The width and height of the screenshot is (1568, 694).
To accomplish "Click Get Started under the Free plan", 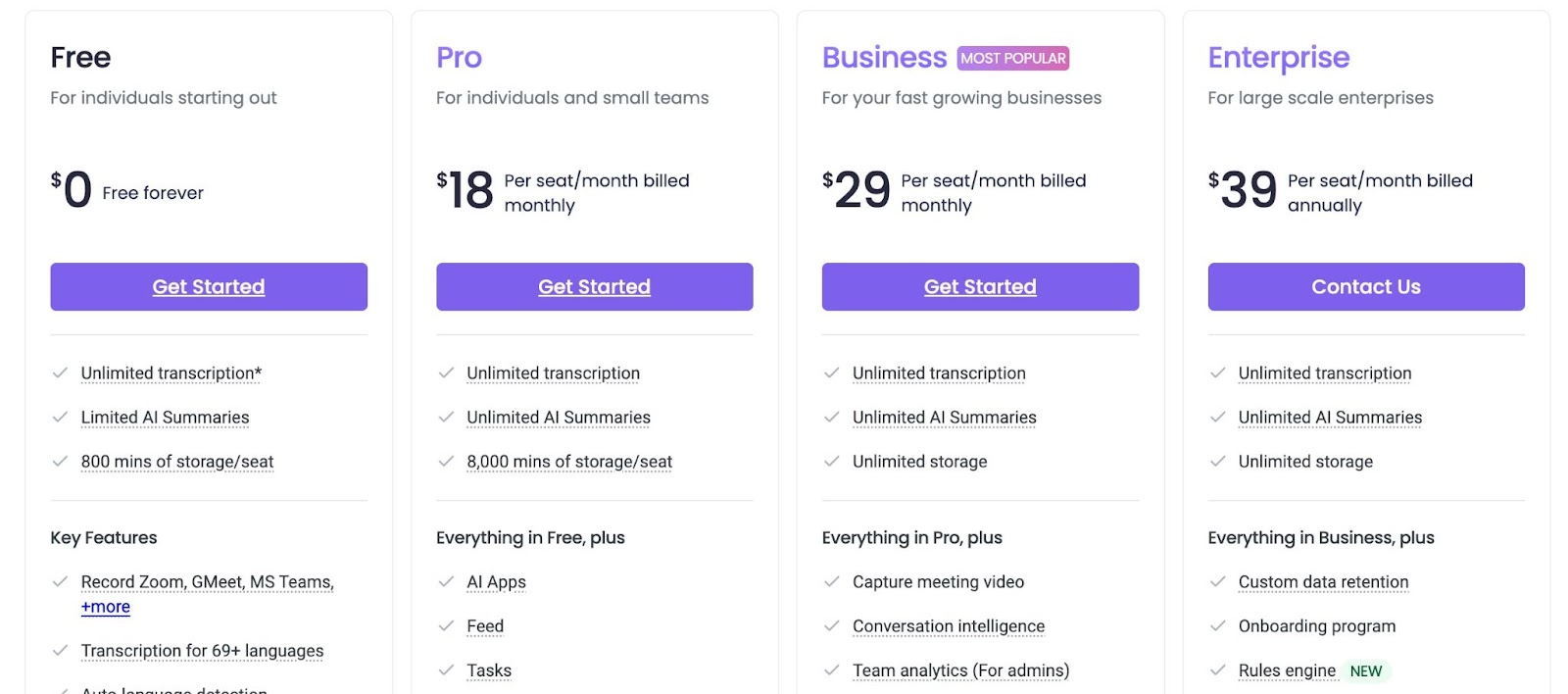I will pos(209,286).
